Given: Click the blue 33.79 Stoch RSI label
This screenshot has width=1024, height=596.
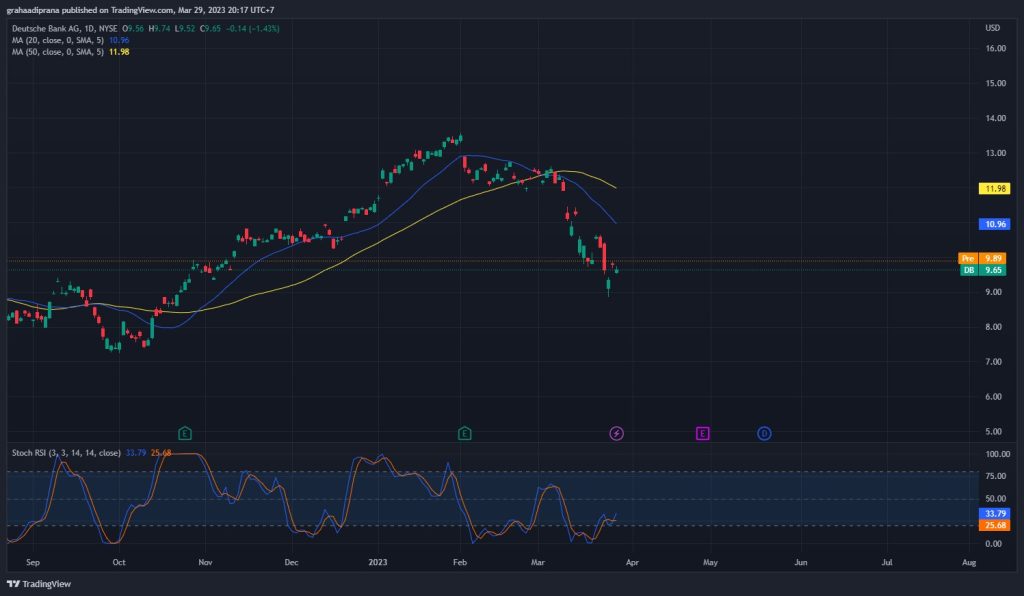Looking at the screenshot, I should (x=994, y=514).
